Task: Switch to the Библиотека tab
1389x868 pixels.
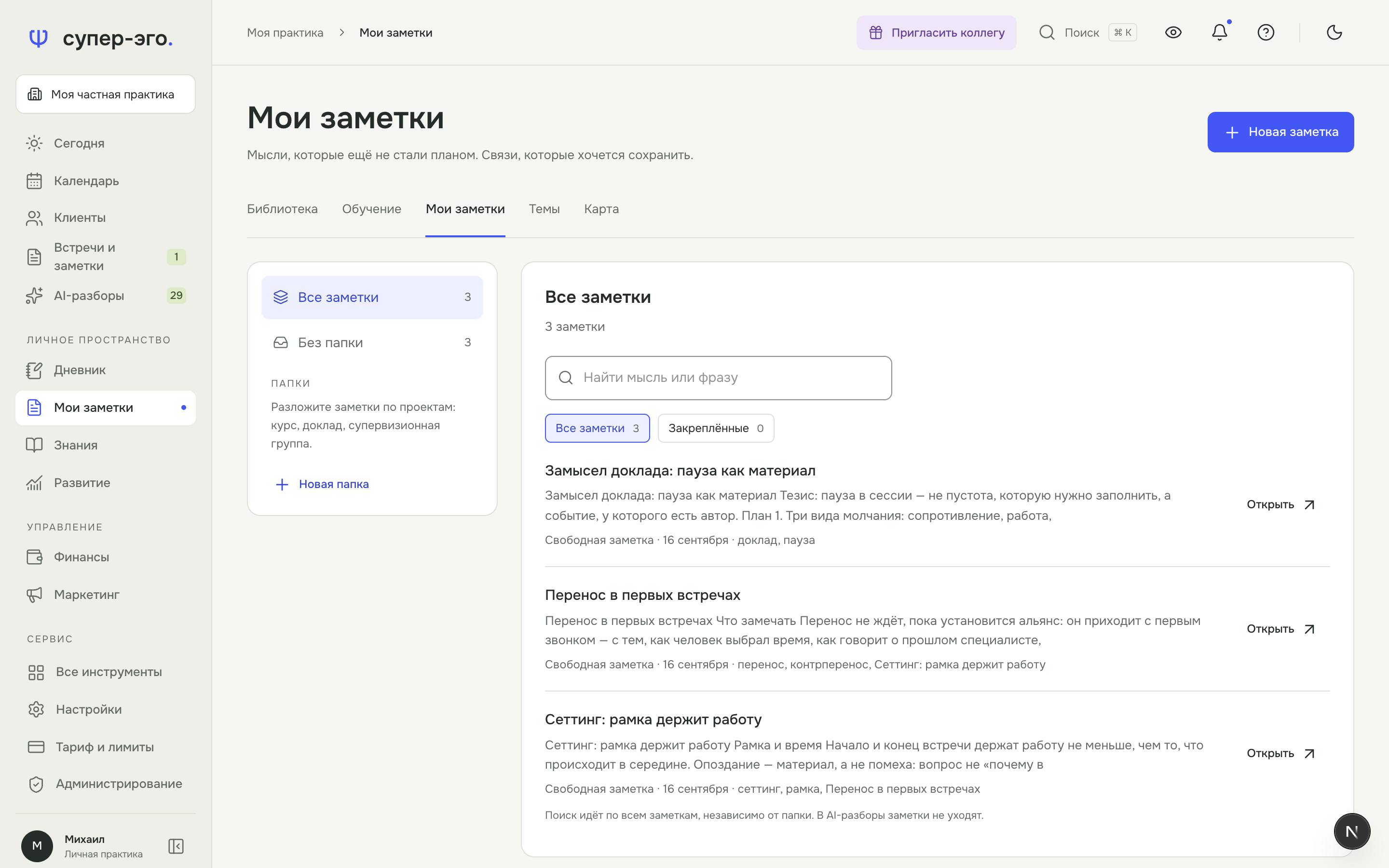Action: point(283,209)
